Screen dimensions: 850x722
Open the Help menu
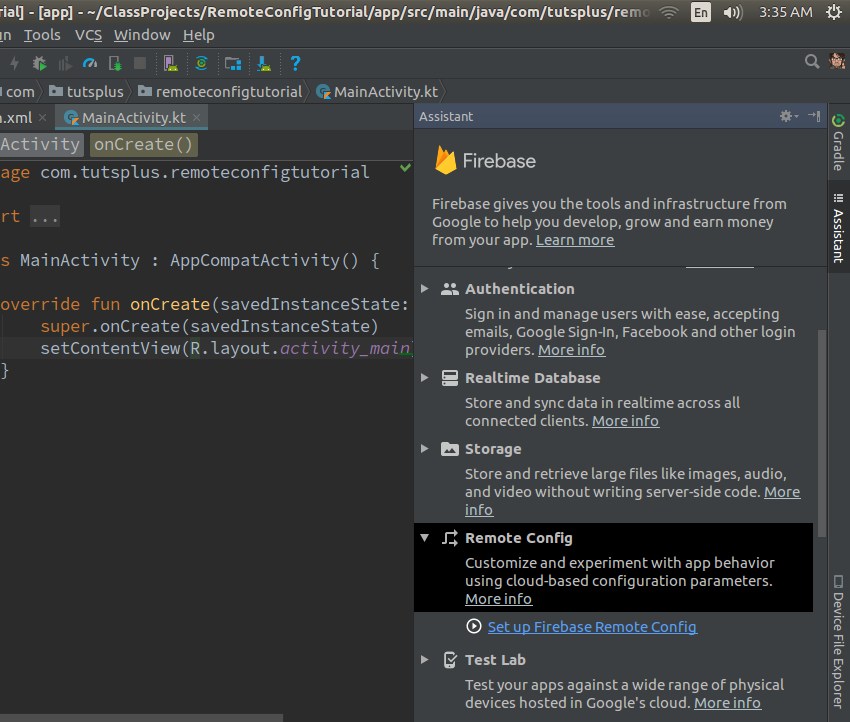[198, 35]
